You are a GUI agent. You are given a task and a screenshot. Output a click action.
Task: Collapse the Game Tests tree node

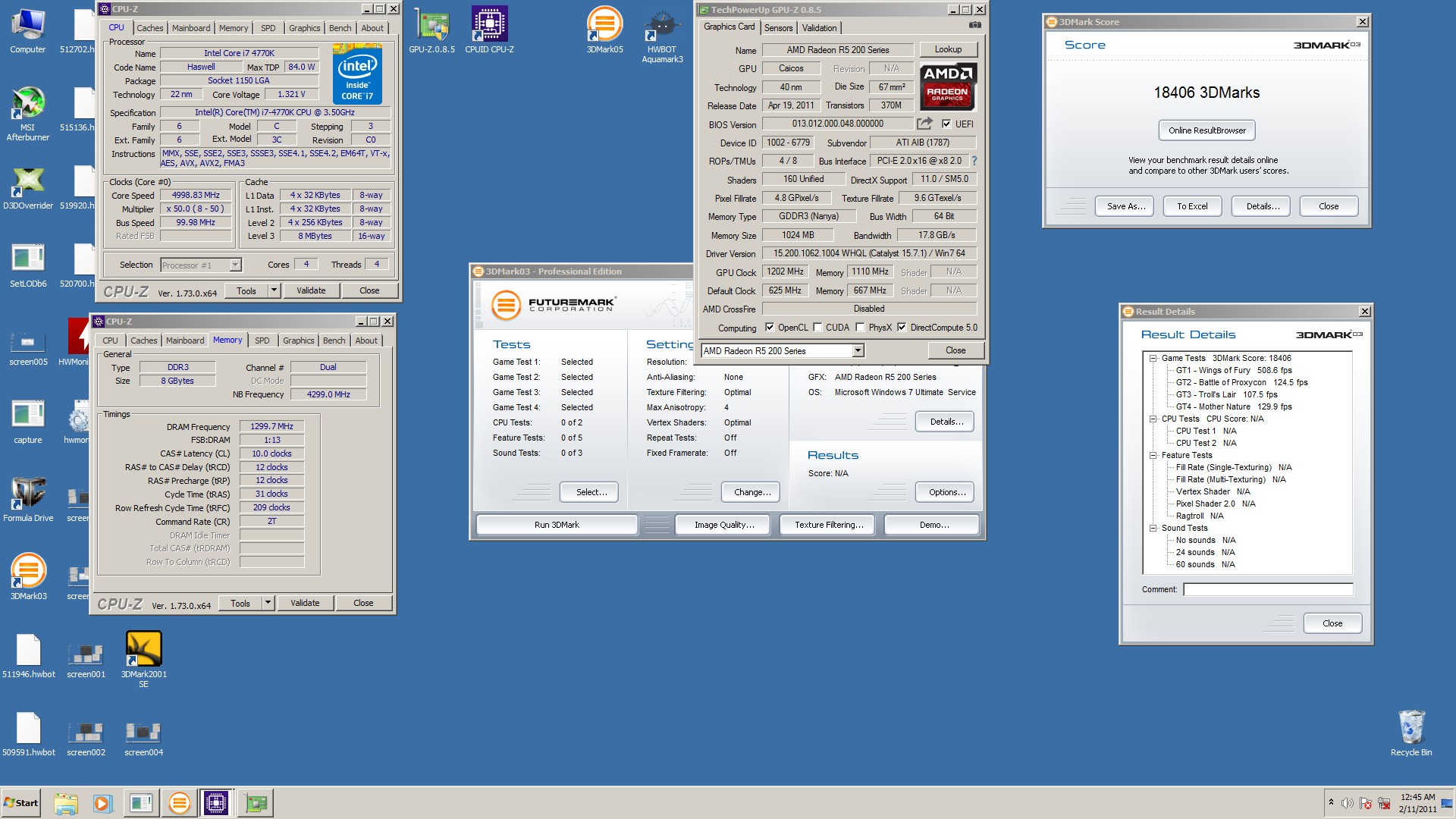(1153, 358)
